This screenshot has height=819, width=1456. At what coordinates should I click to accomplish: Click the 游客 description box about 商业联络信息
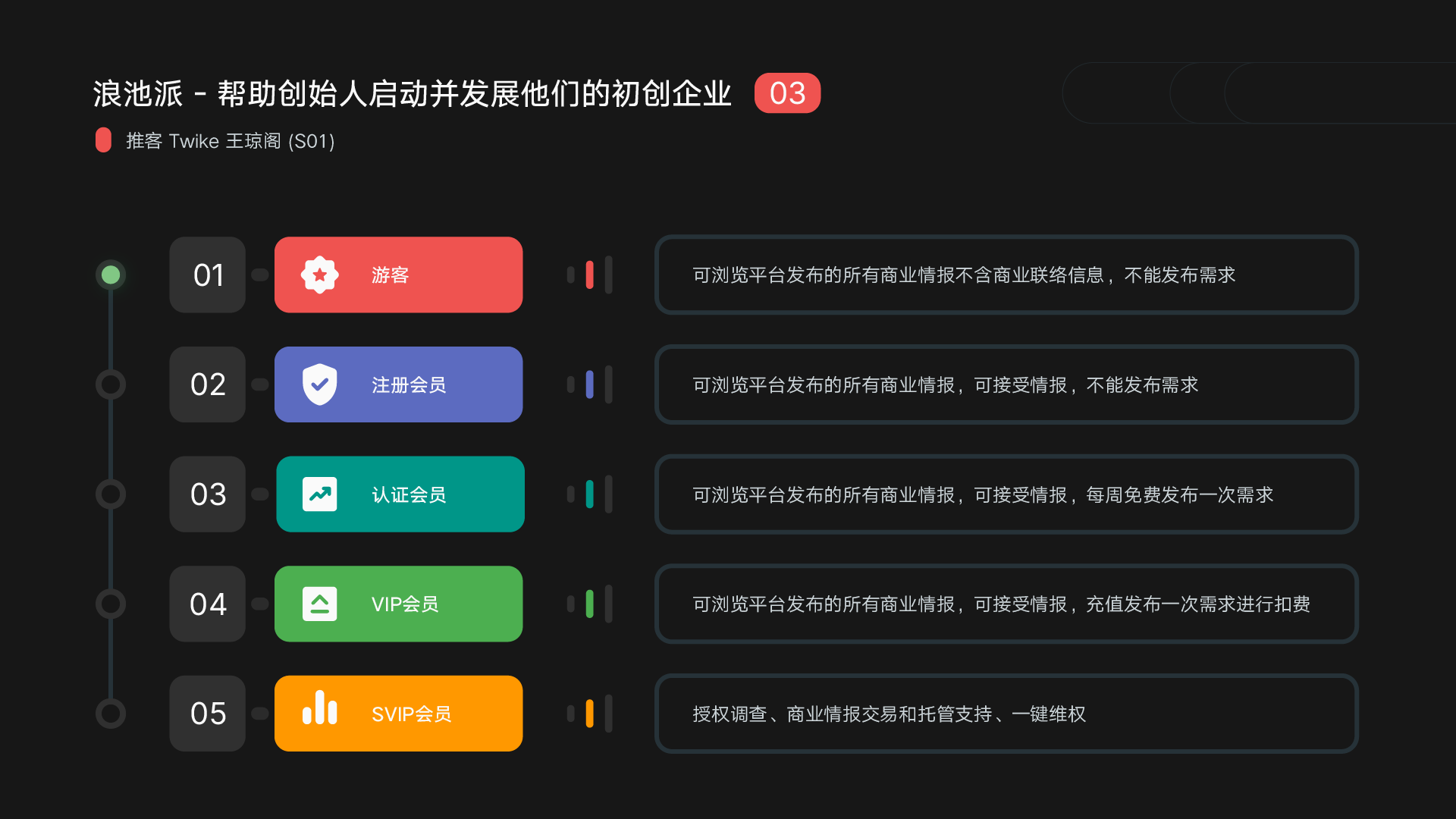click(x=1006, y=275)
